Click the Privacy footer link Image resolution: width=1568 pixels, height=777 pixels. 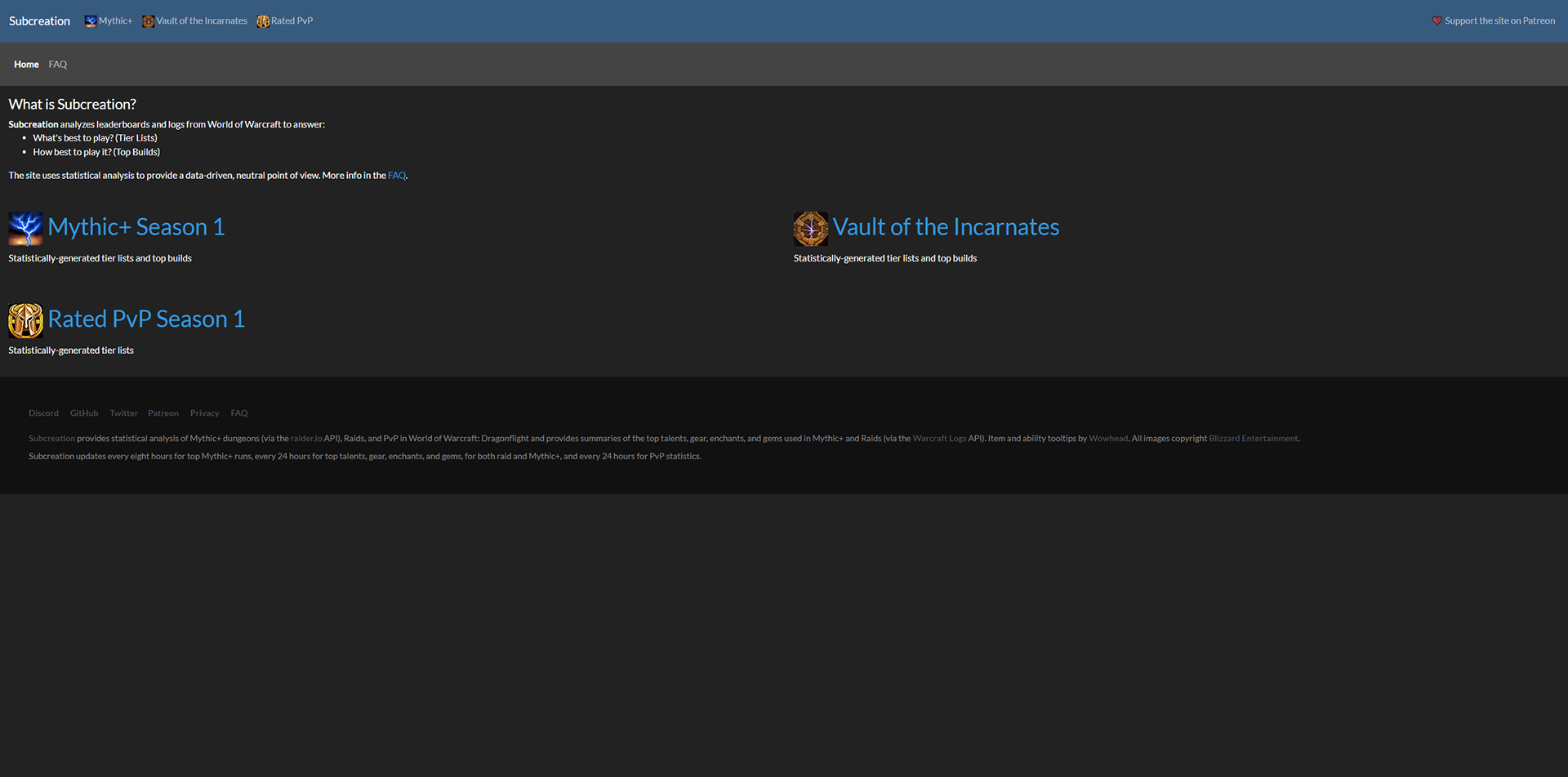point(204,413)
